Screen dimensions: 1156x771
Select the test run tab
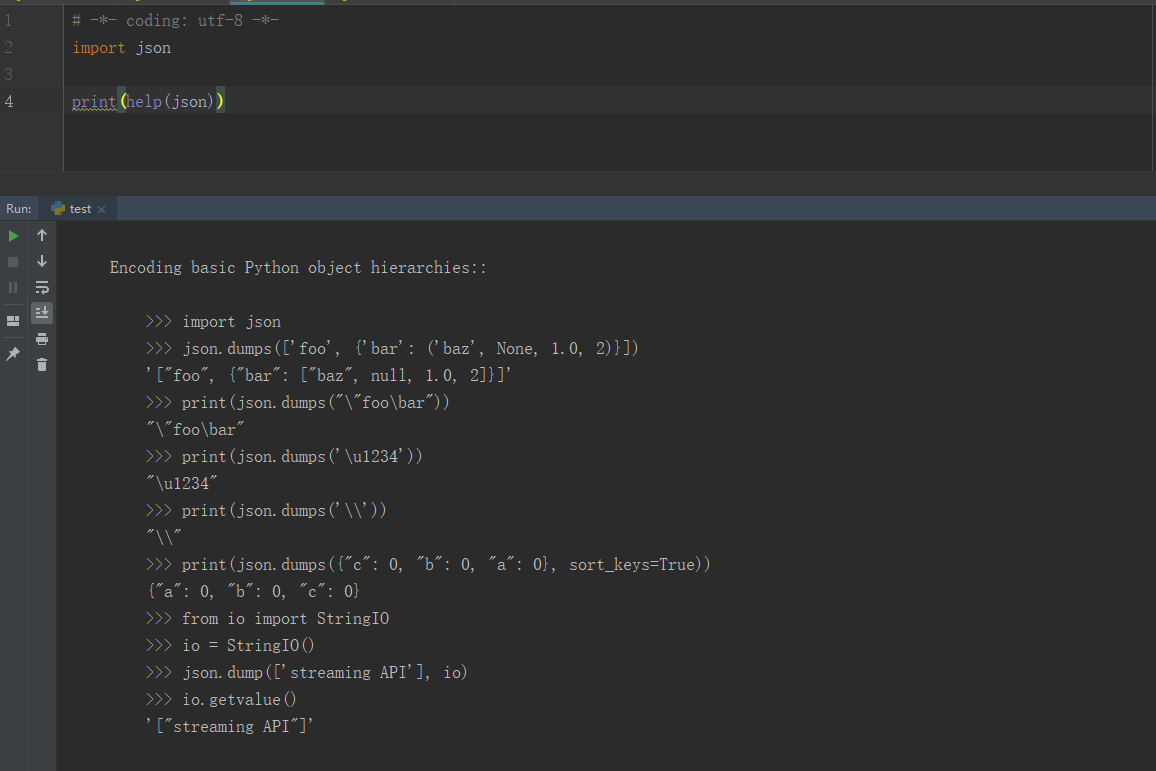click(x=78, y=208)
